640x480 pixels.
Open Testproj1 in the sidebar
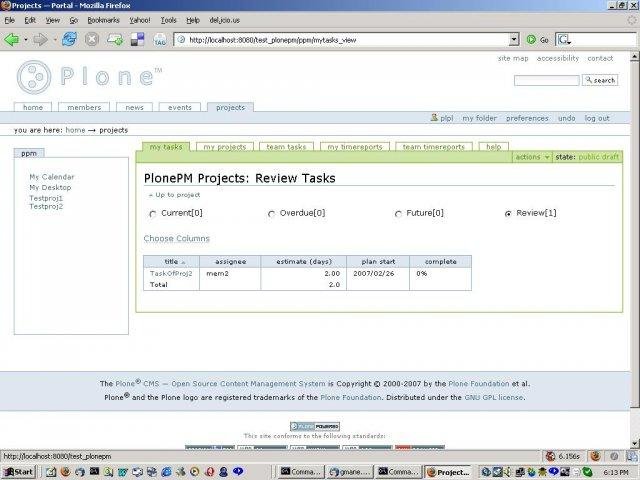click(46, 198)
